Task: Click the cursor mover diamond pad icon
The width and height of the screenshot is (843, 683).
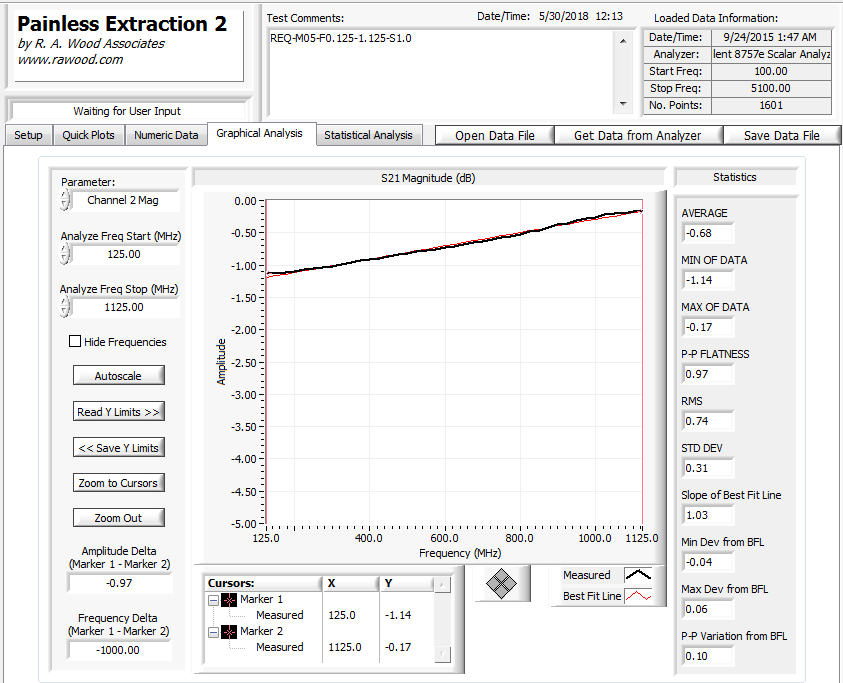Action: pos(501,584)
